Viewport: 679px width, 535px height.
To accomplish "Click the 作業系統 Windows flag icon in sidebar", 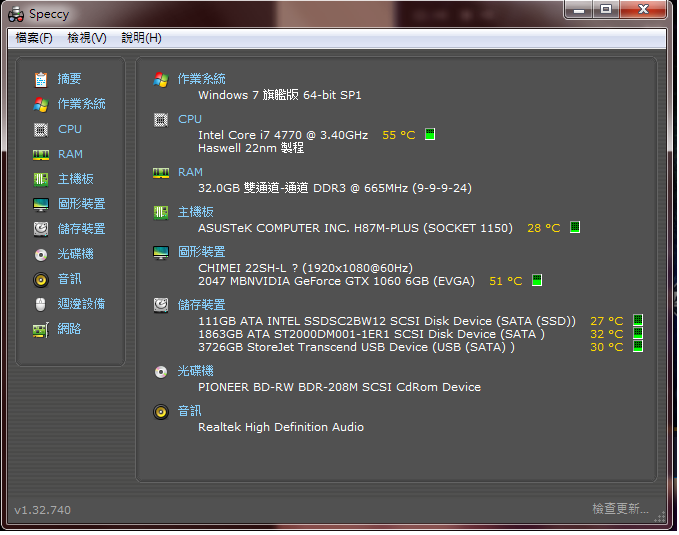I will [x=41, y=104].
